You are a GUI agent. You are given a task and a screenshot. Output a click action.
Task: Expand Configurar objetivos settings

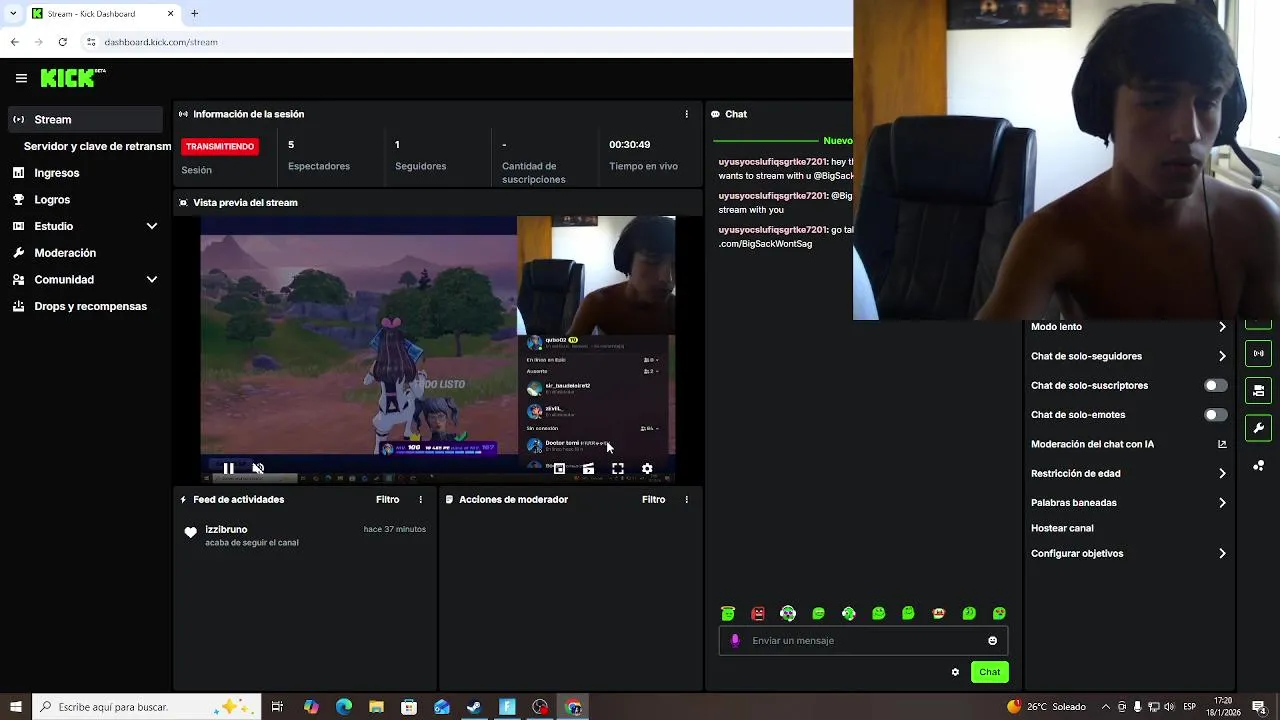1222,553
